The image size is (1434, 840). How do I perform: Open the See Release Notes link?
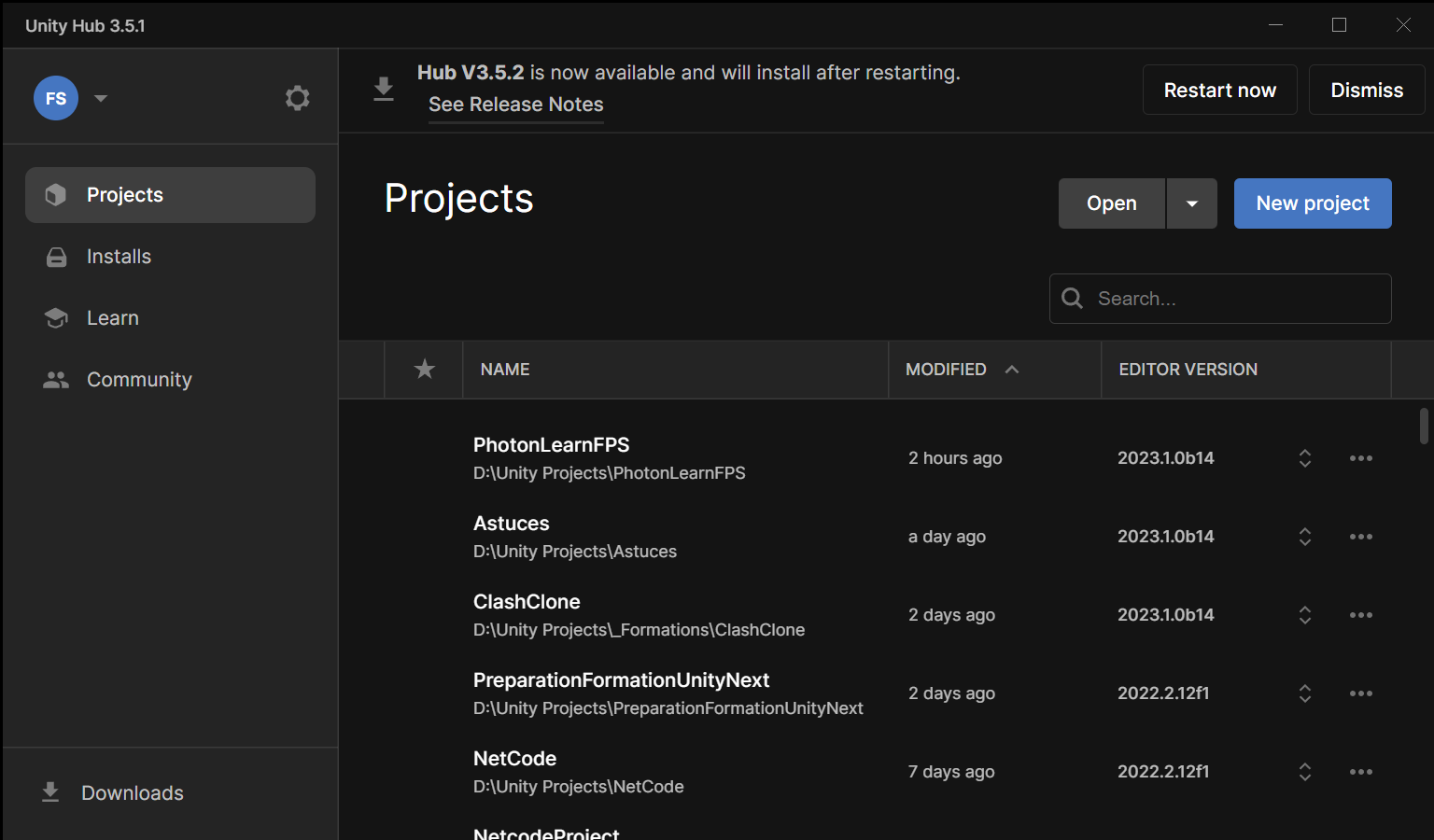(x=516, y=105)
